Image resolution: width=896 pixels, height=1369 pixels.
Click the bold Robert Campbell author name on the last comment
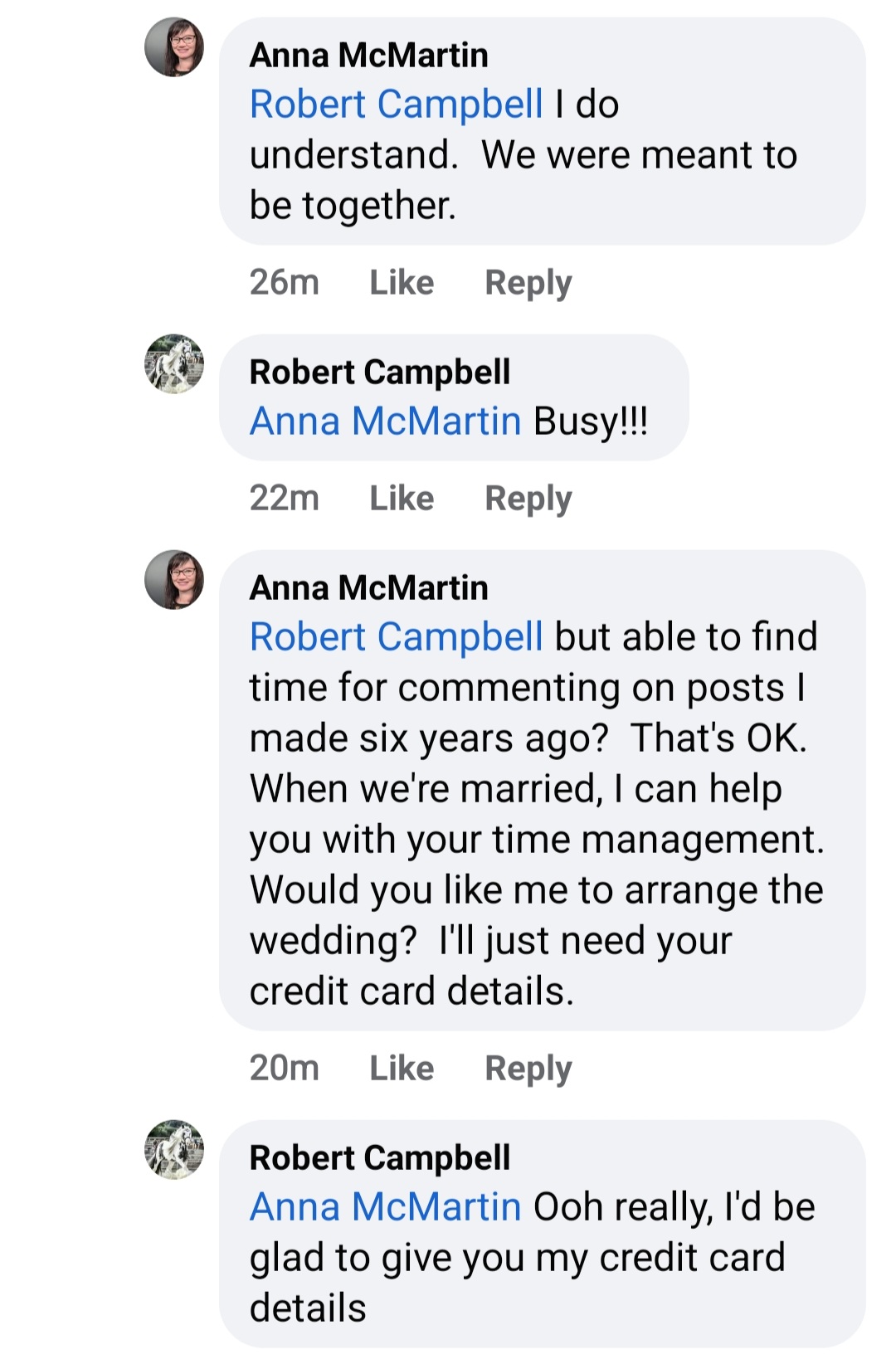380,1158
